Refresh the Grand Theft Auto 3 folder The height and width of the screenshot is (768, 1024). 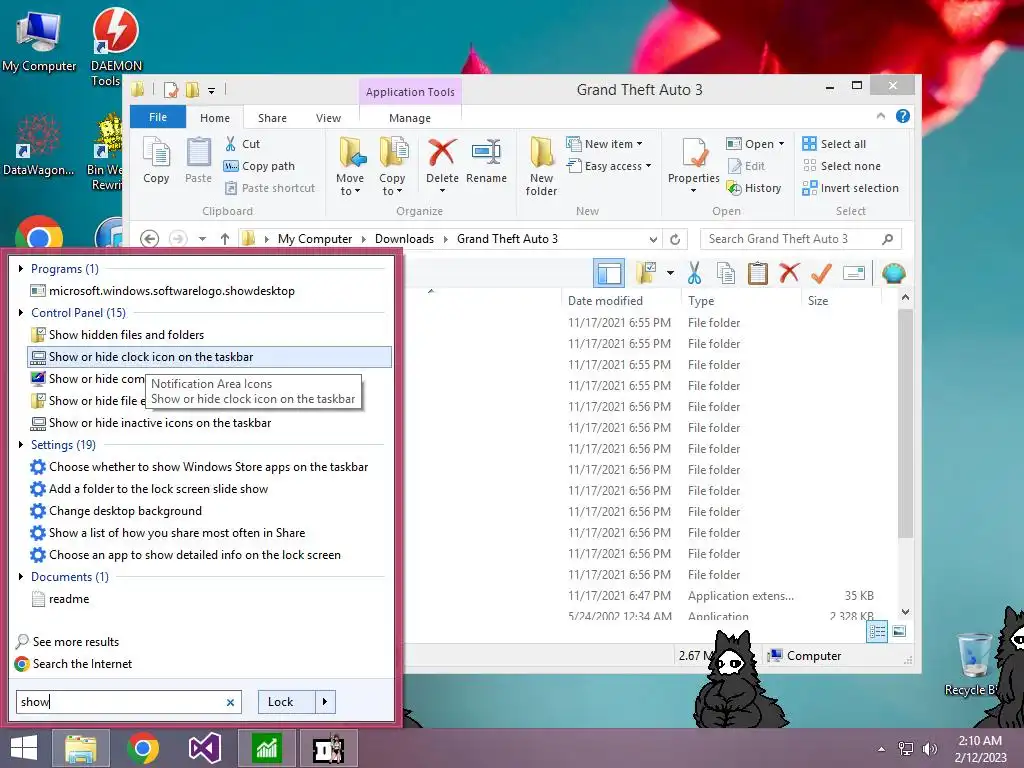click(675, 239)
